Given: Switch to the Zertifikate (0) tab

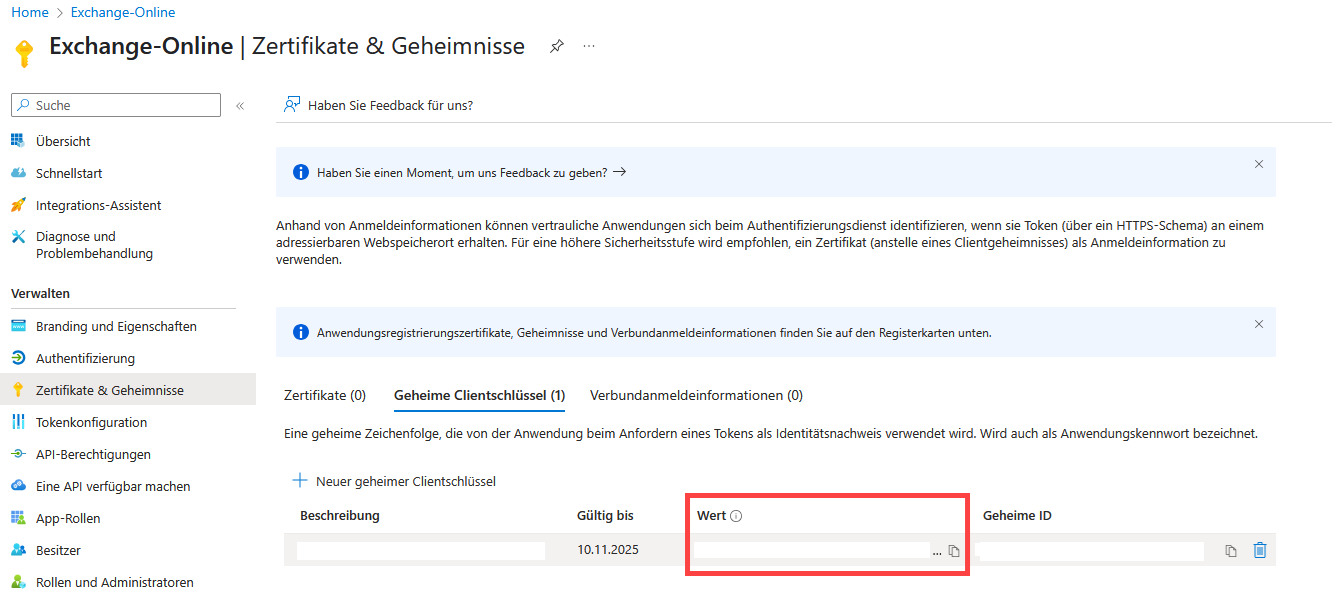Looking at the screenshot, I should pyautogui.click(x=325, y=395).
